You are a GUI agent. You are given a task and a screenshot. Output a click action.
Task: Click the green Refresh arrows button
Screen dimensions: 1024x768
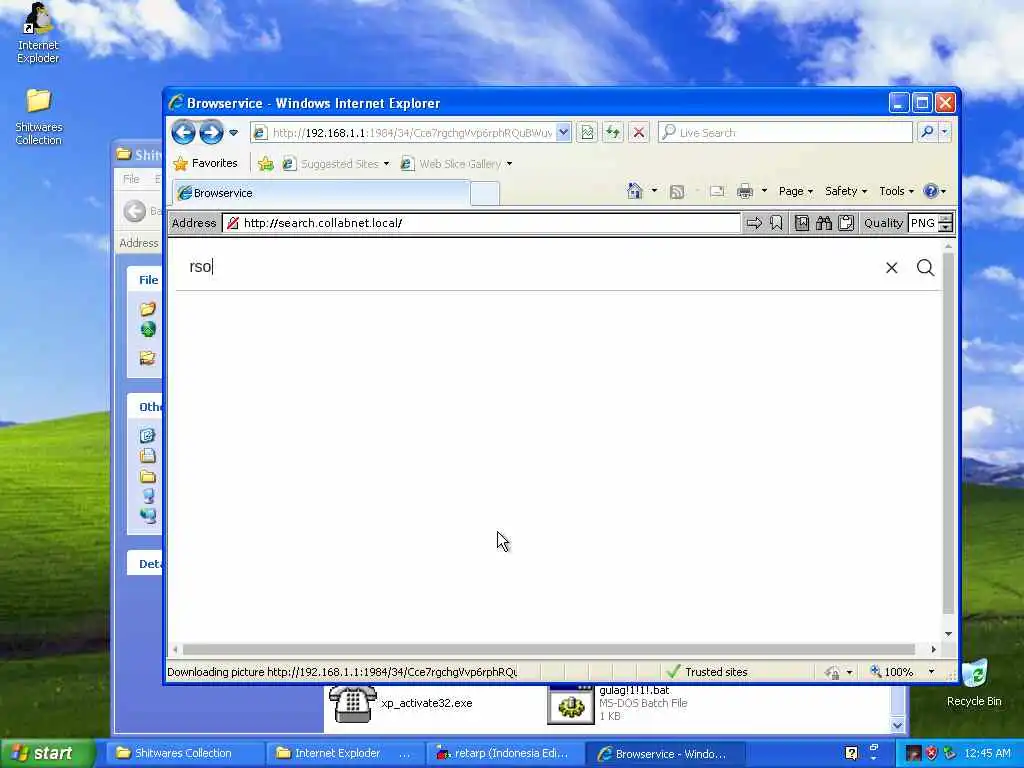(x=613, y=133)
